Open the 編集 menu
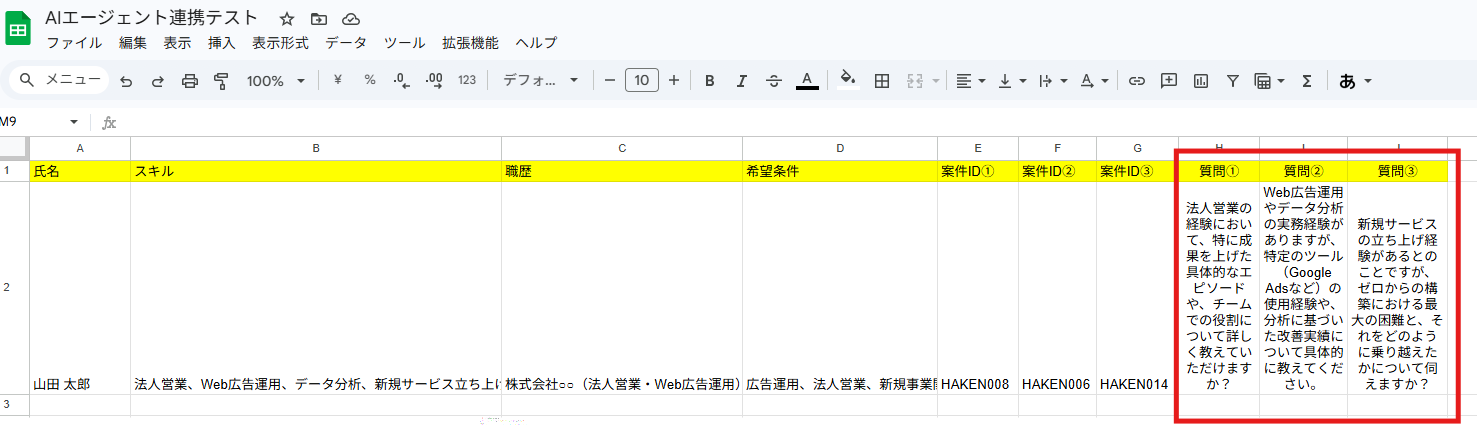The width and height of the screenshot is (1477, 425). pyautogui.click(x=133, y=43)
